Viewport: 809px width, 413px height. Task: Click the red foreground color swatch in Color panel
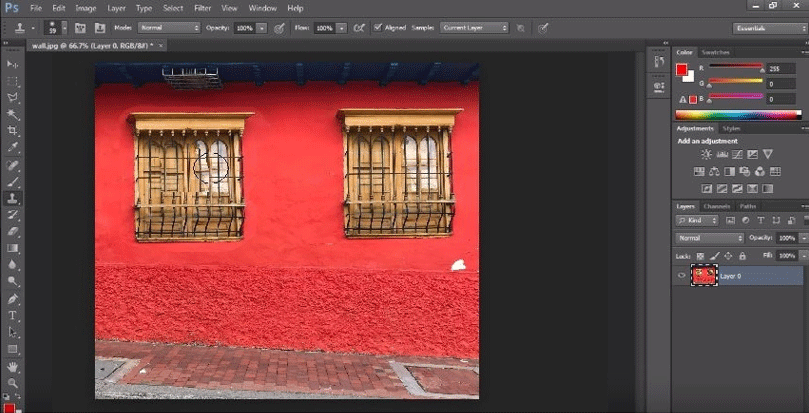[x=682, y=69]
